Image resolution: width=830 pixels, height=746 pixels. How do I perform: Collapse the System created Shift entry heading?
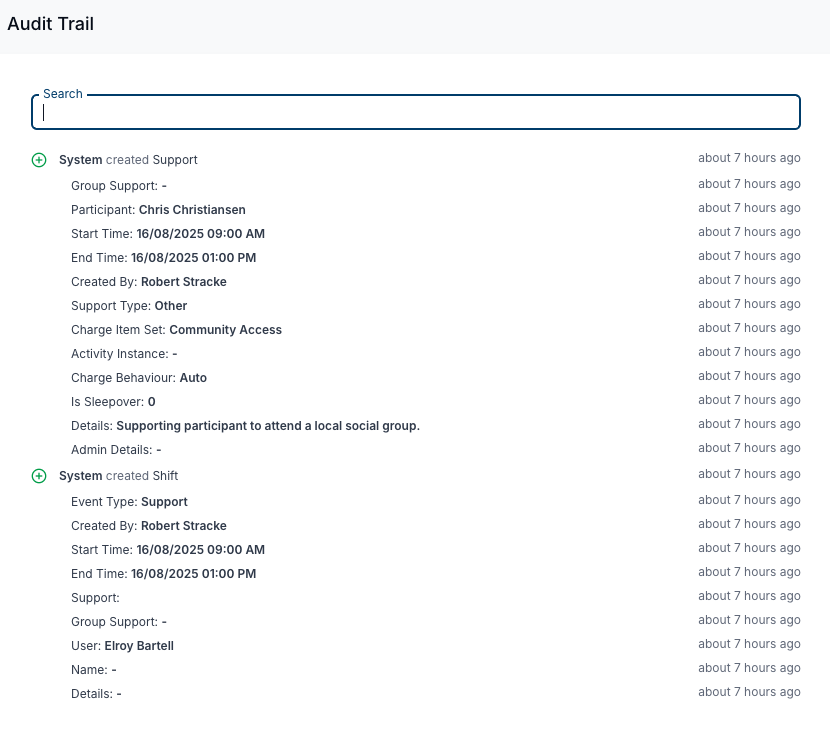[x=118, y=476]
